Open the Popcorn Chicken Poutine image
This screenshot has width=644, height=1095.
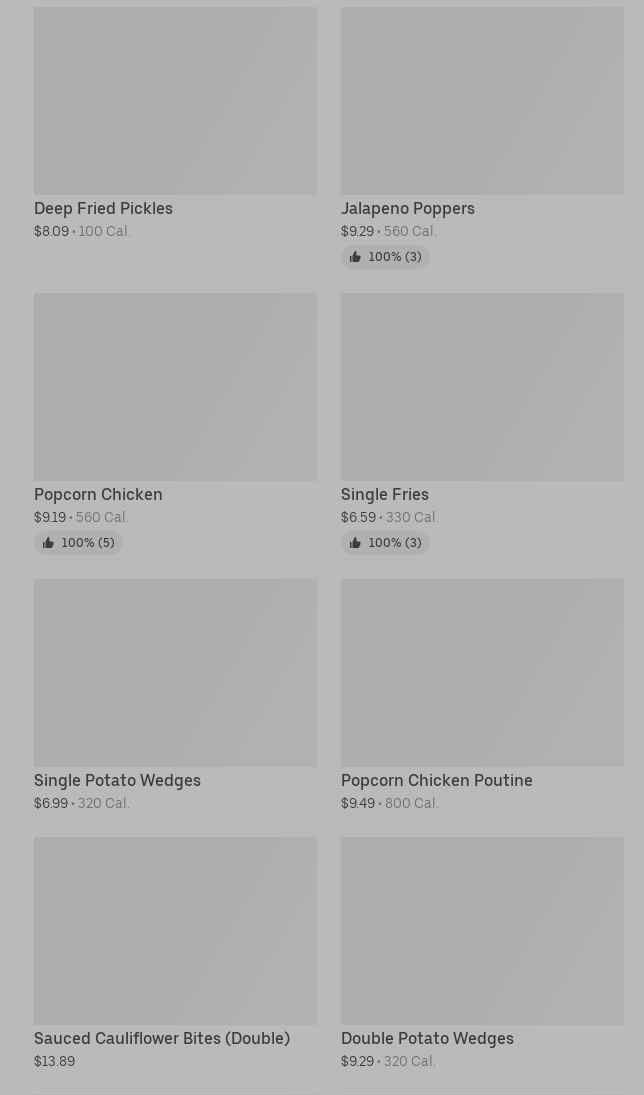tap(482, 672)
